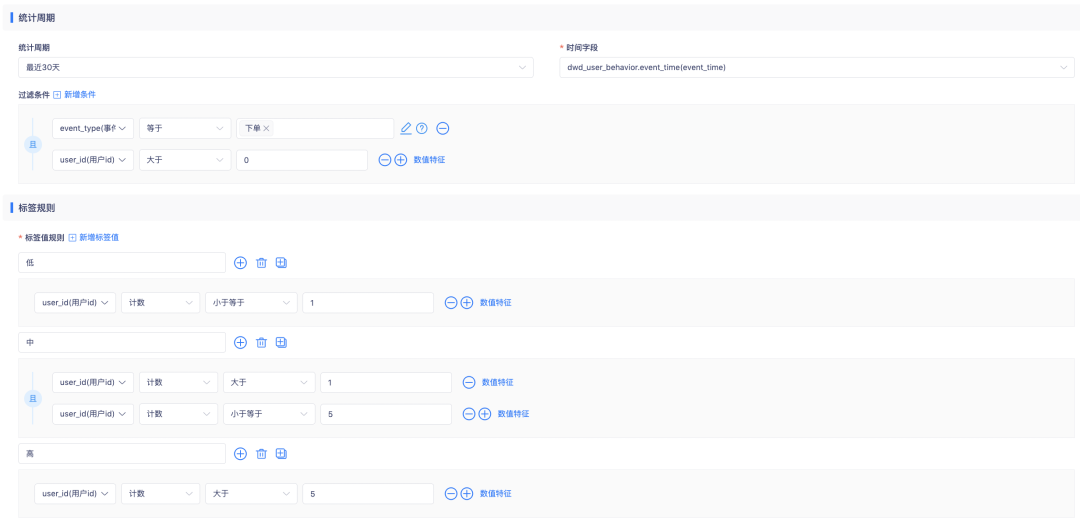The width and height of the screenshot is (1080, 523).
Task: Click the edit pencil icon beside 下单 filter
Action: point(406,128)
